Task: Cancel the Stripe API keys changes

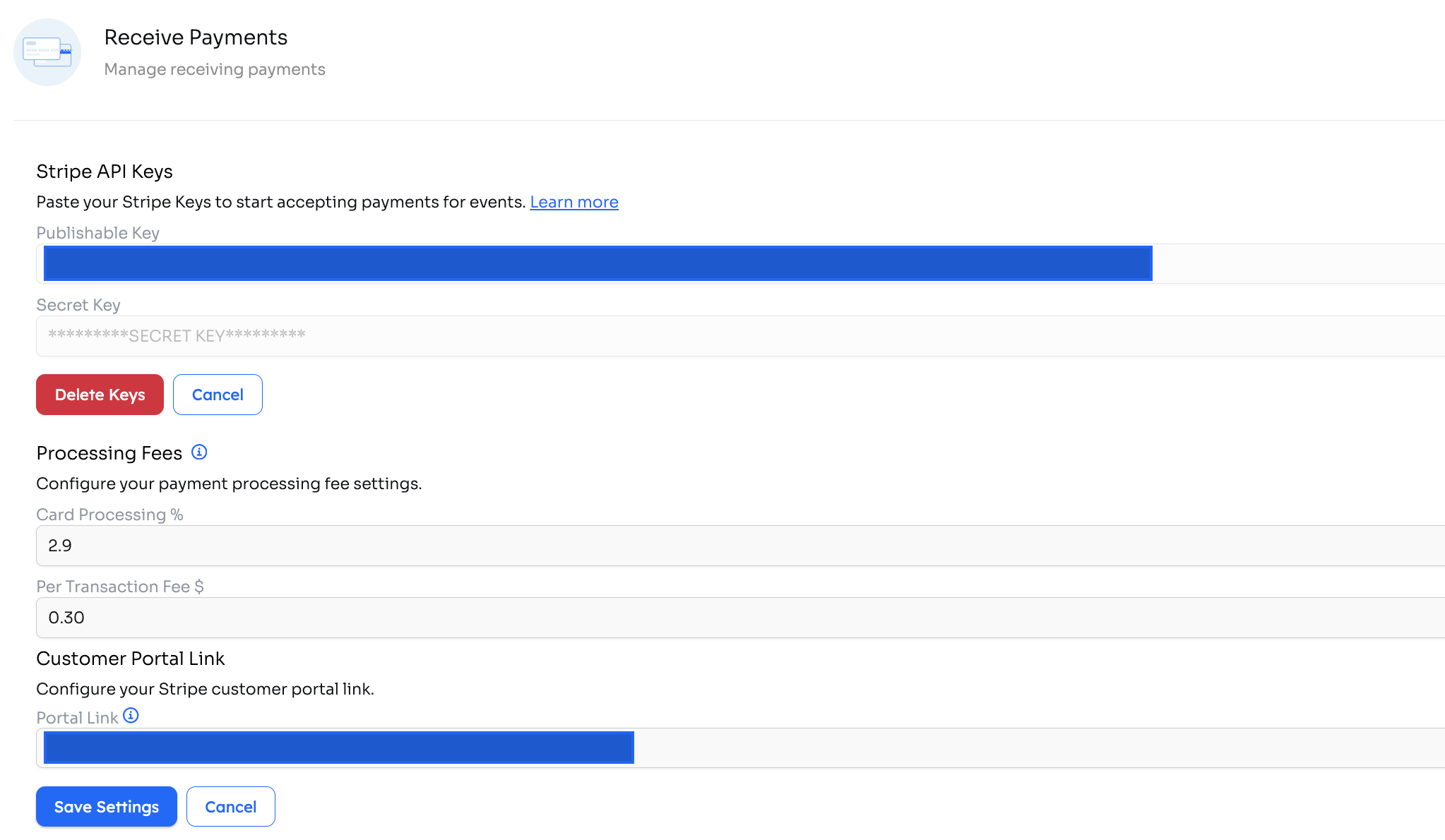Action: 218,395
